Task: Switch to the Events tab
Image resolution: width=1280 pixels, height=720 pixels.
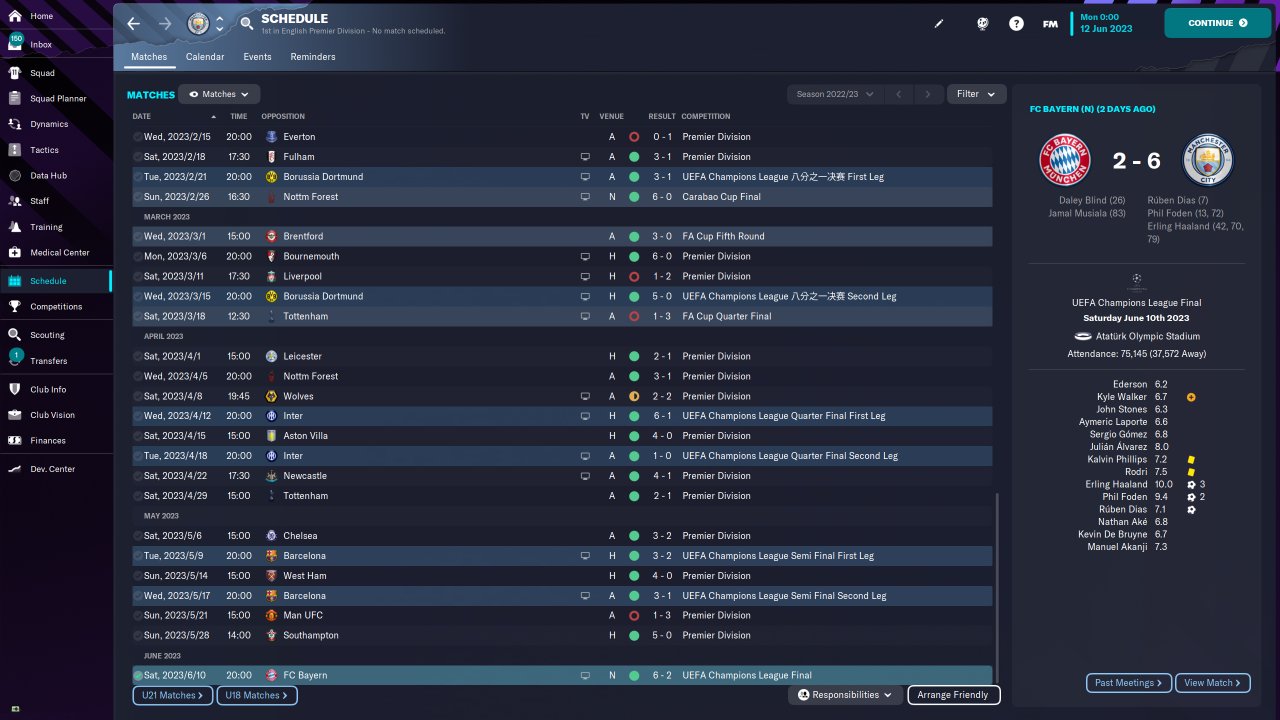Action: click(257, 57)
